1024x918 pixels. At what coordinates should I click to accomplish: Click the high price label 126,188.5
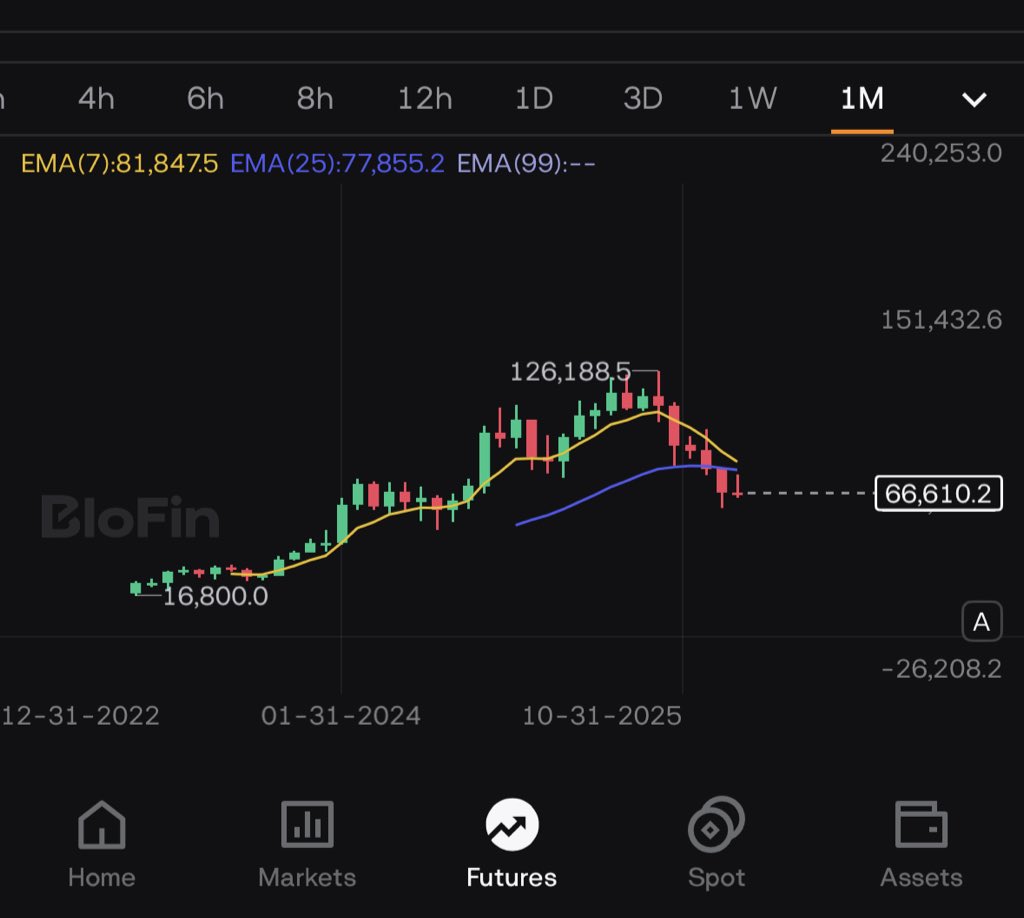coord(568,371)
